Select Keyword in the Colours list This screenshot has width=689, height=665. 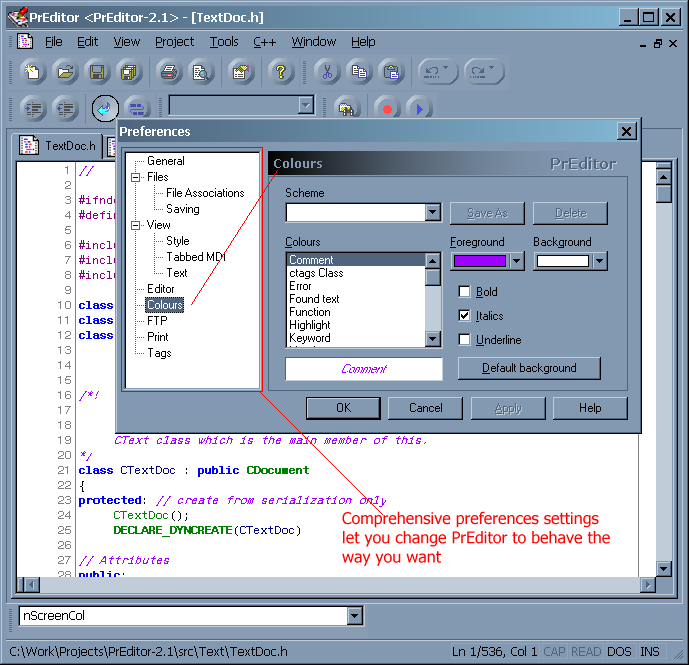(x=310, y=338)
